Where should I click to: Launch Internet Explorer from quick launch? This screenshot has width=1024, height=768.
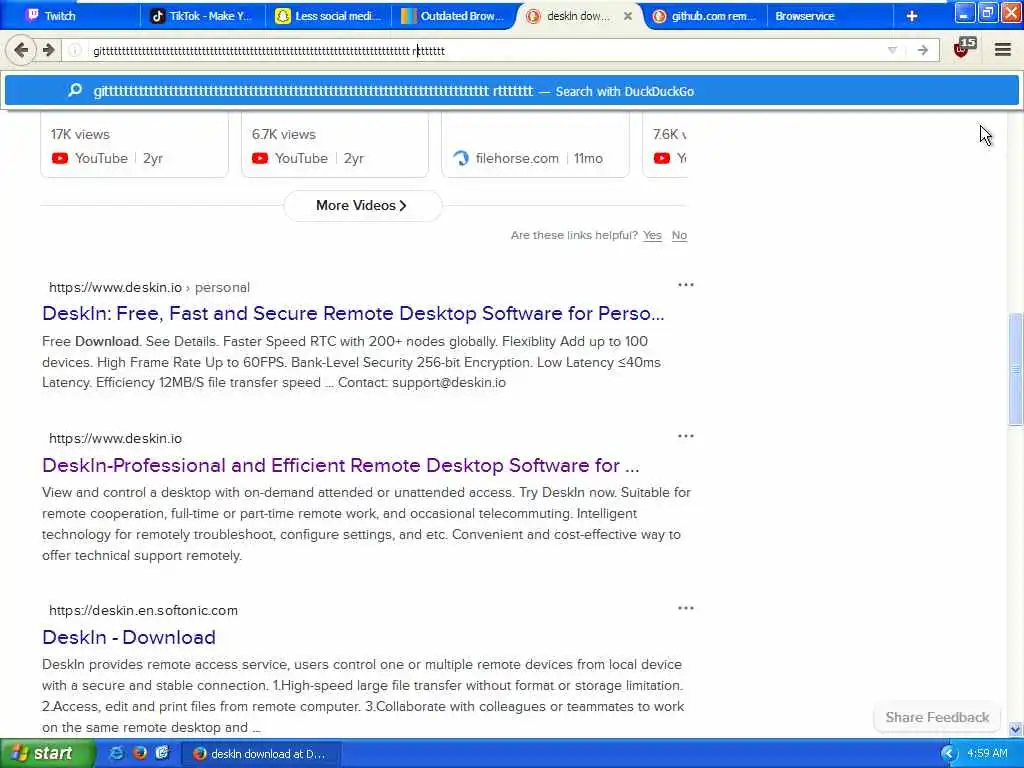[x=117, y=754]
